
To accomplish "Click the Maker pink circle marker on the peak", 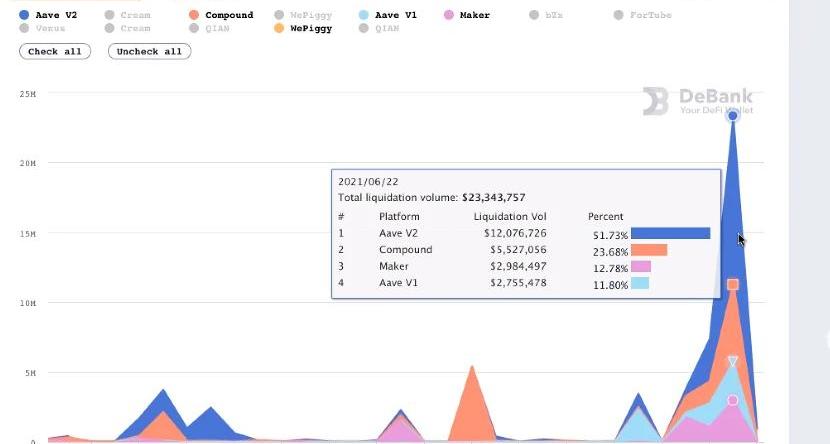I will 733,400.
